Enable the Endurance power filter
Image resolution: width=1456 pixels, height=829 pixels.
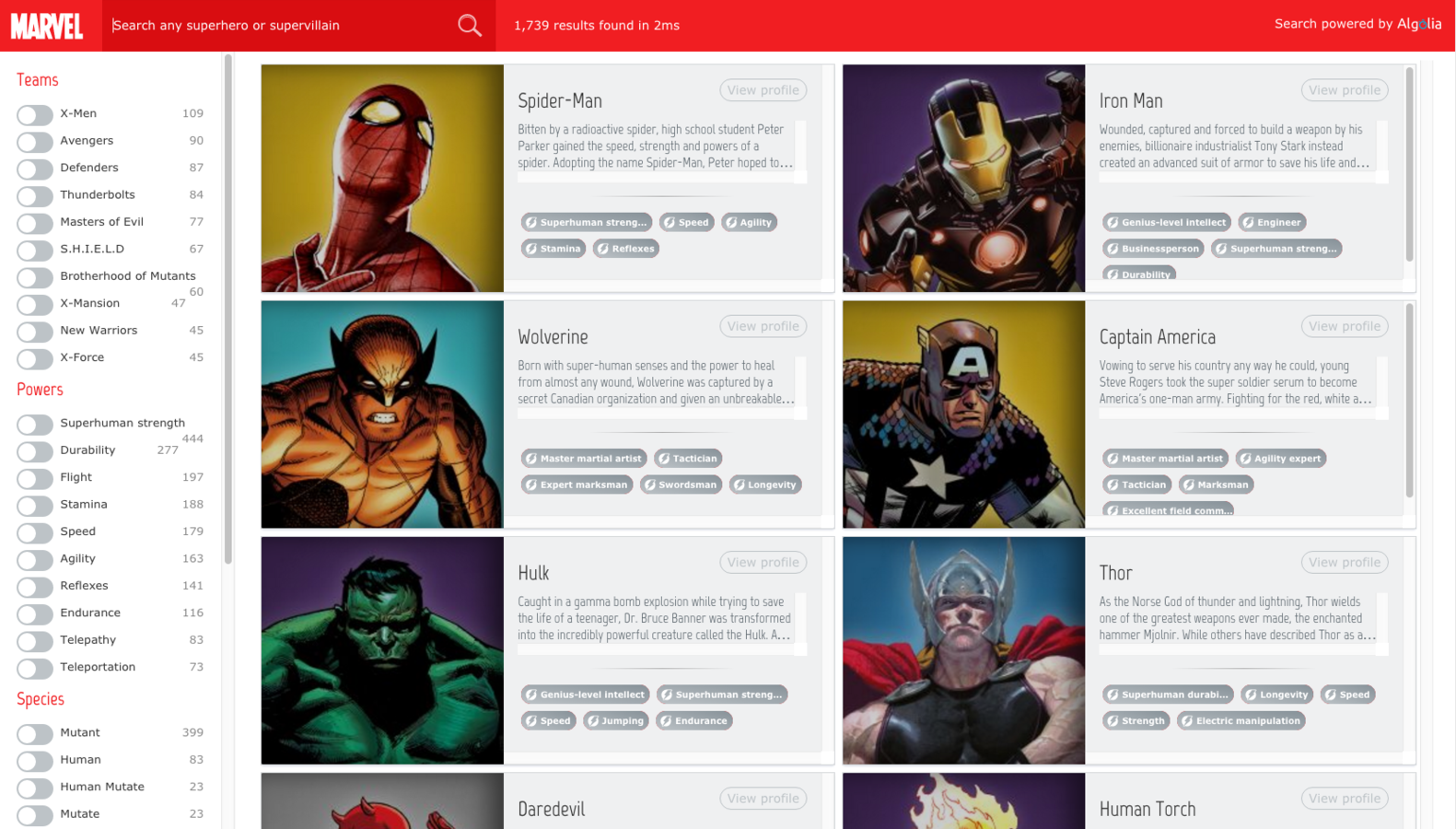[x=35, y=614]
